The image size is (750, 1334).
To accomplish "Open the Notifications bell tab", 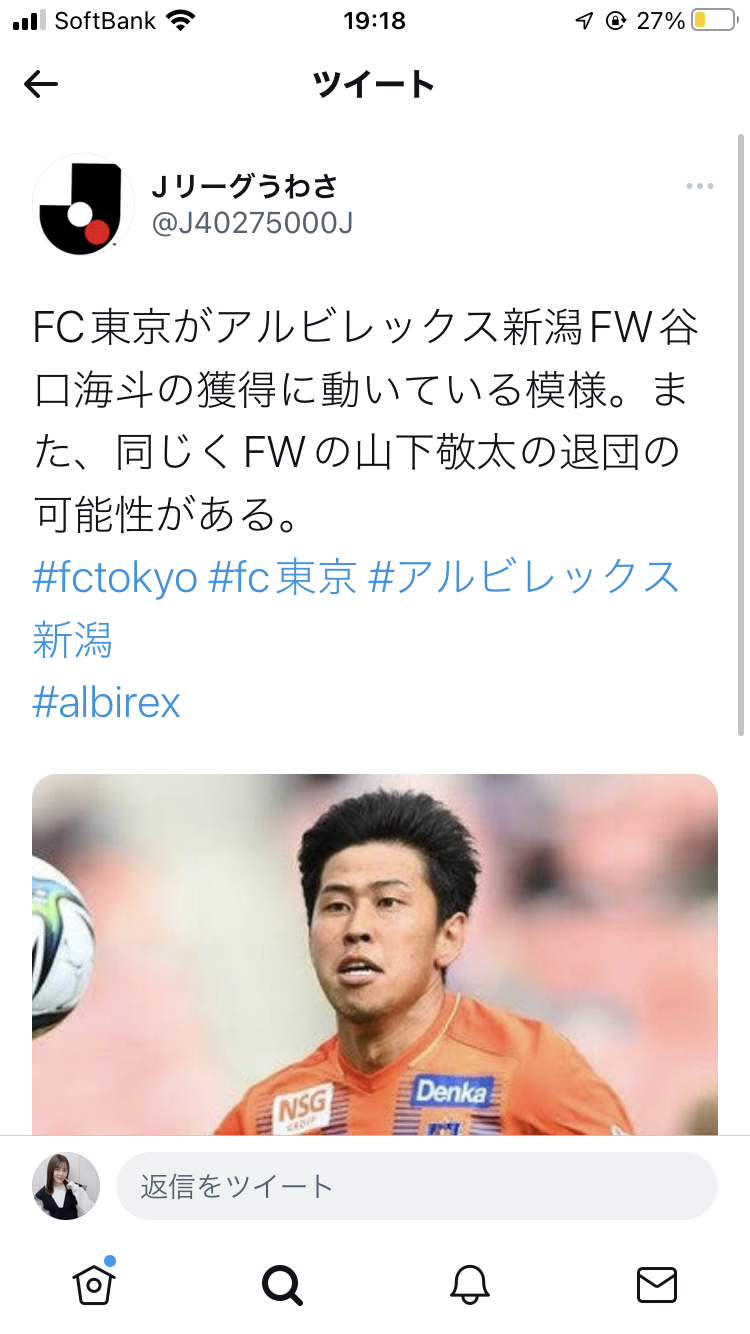I will point(469,1284).
